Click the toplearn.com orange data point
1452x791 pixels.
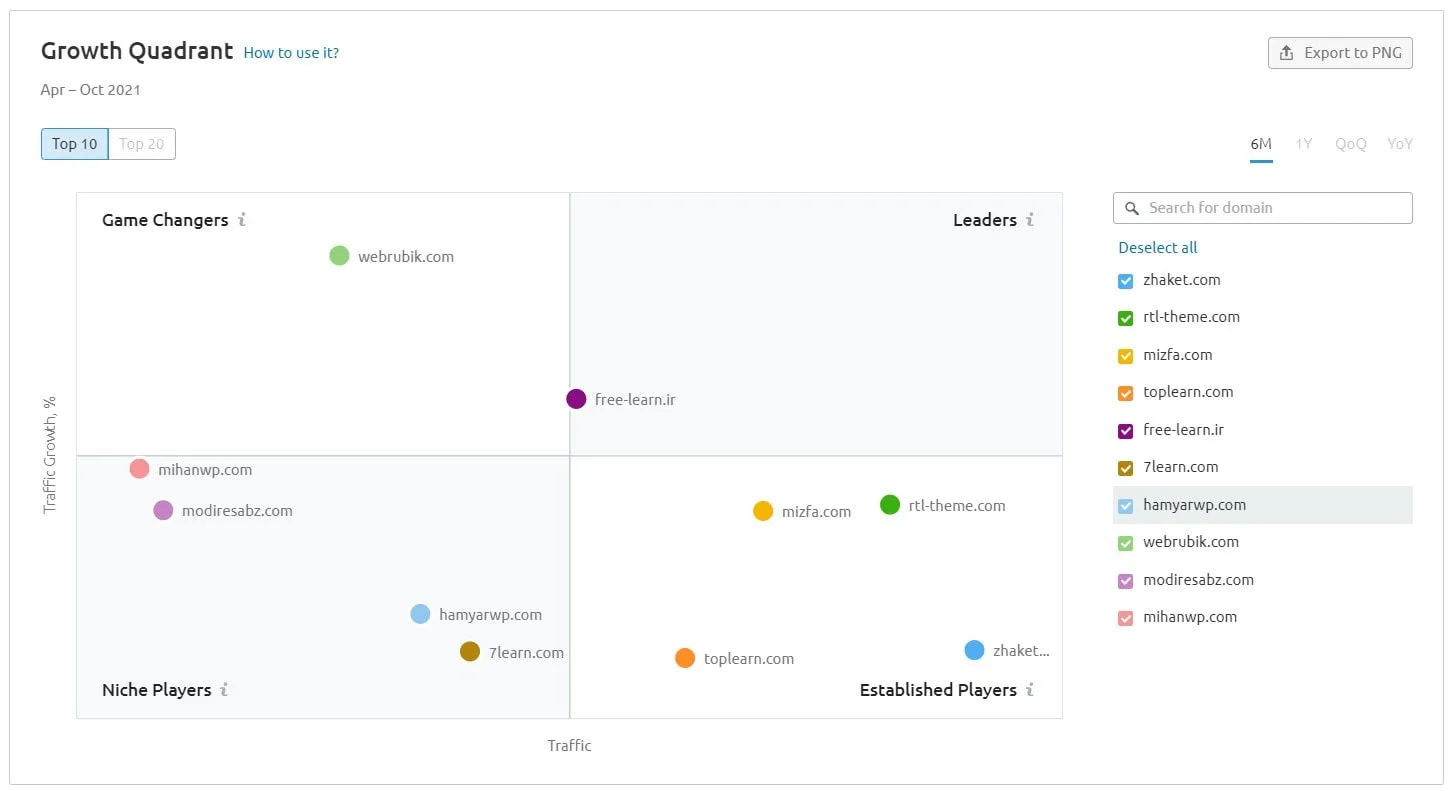pyautogui.click(x=685, y=658)
